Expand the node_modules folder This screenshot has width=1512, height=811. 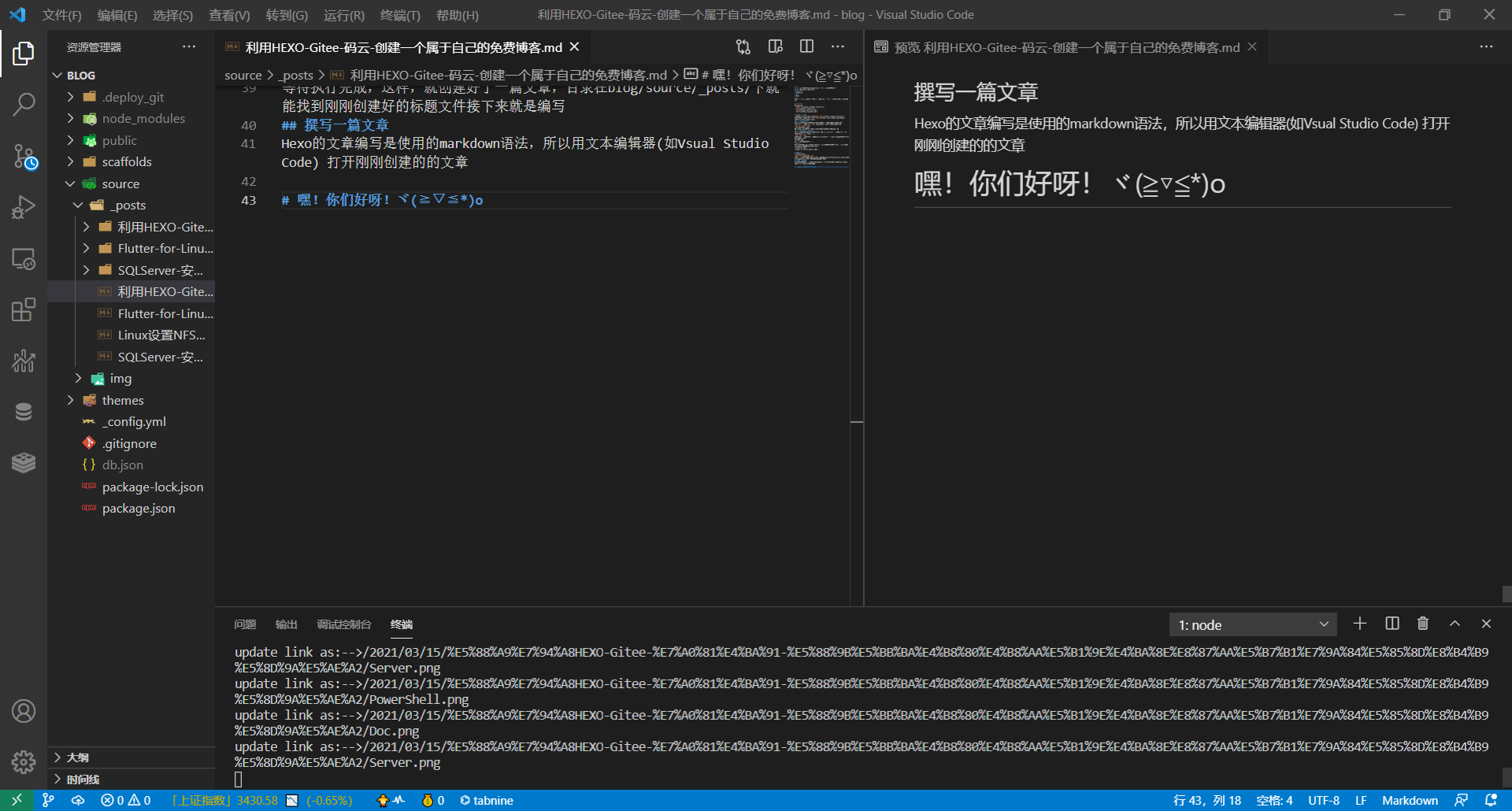click(131, 119)
